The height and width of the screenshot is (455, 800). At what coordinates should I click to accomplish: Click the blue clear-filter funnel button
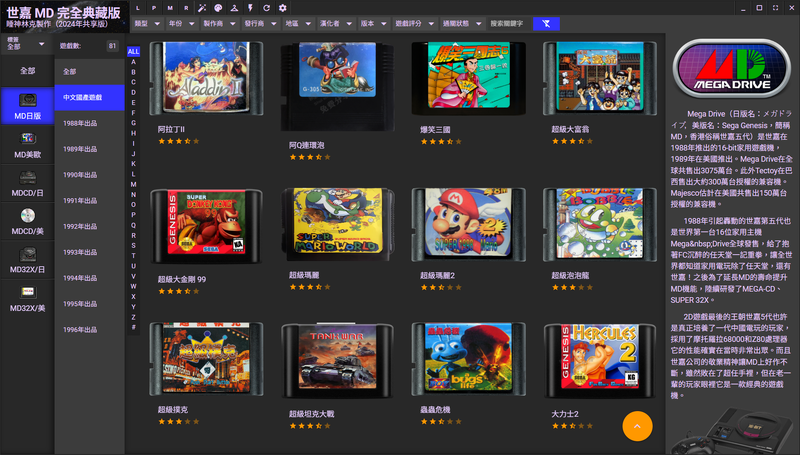[546, 23]
